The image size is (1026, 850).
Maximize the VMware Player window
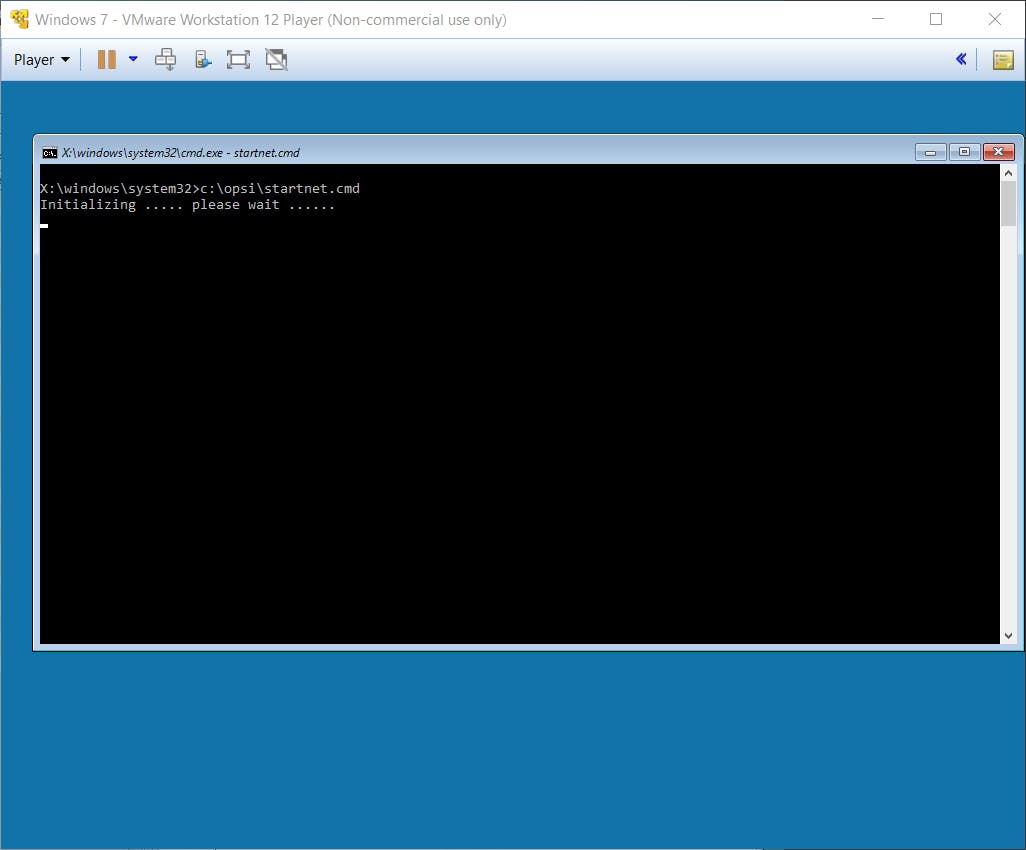click(x=936, y=19)
